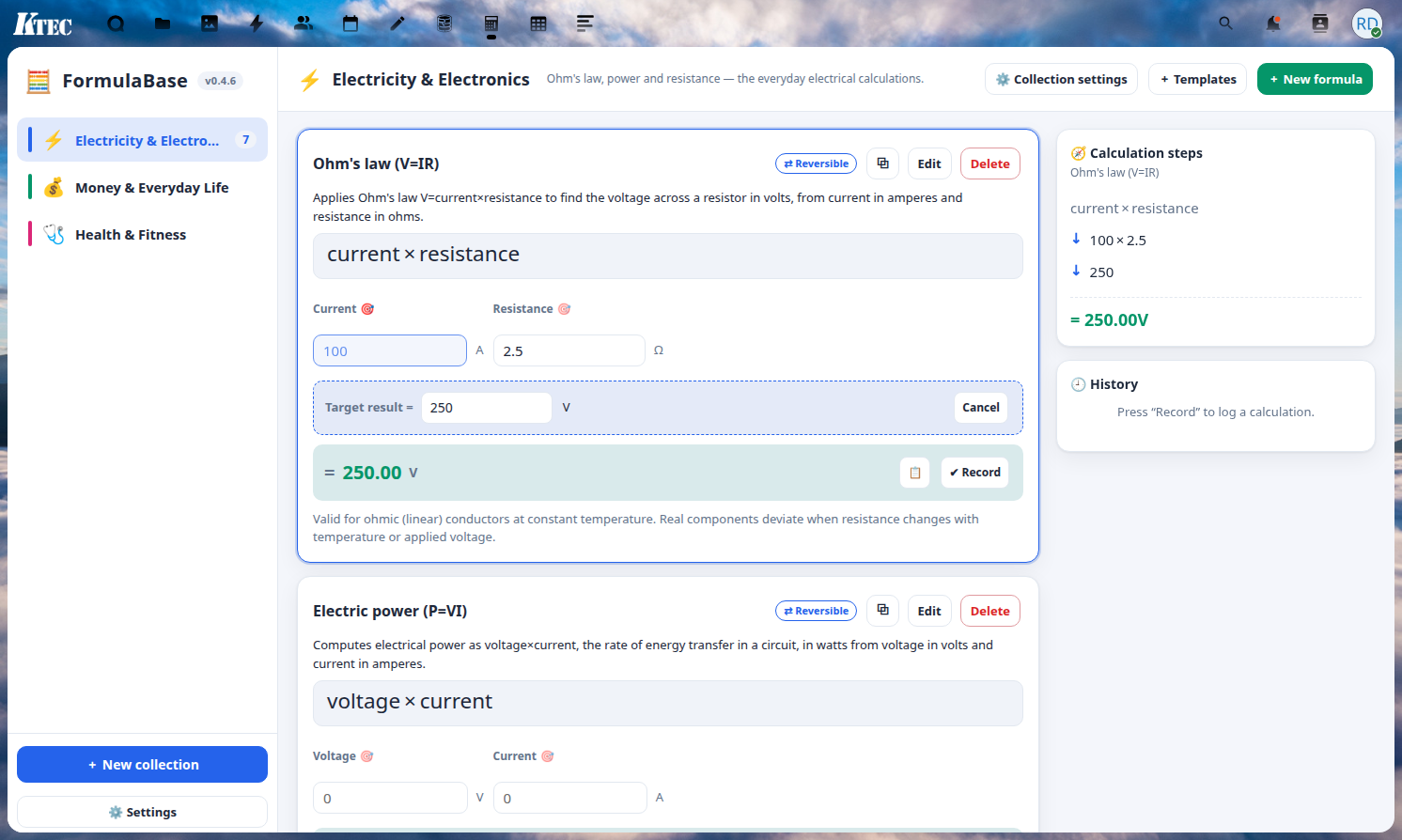1402x840 pixels.
Task: Set Resistance as solve target in Ohm's law
Action: pos(564,309)
